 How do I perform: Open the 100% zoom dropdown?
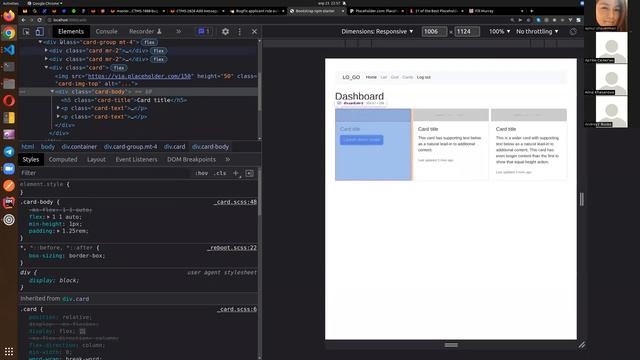500,31
